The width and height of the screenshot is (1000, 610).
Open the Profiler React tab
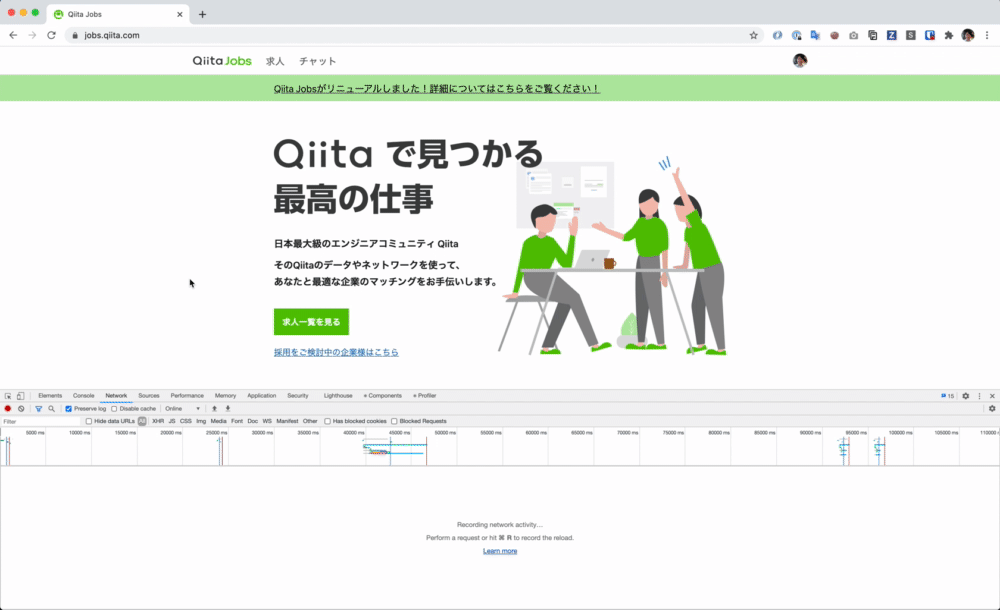click(425, 396)
